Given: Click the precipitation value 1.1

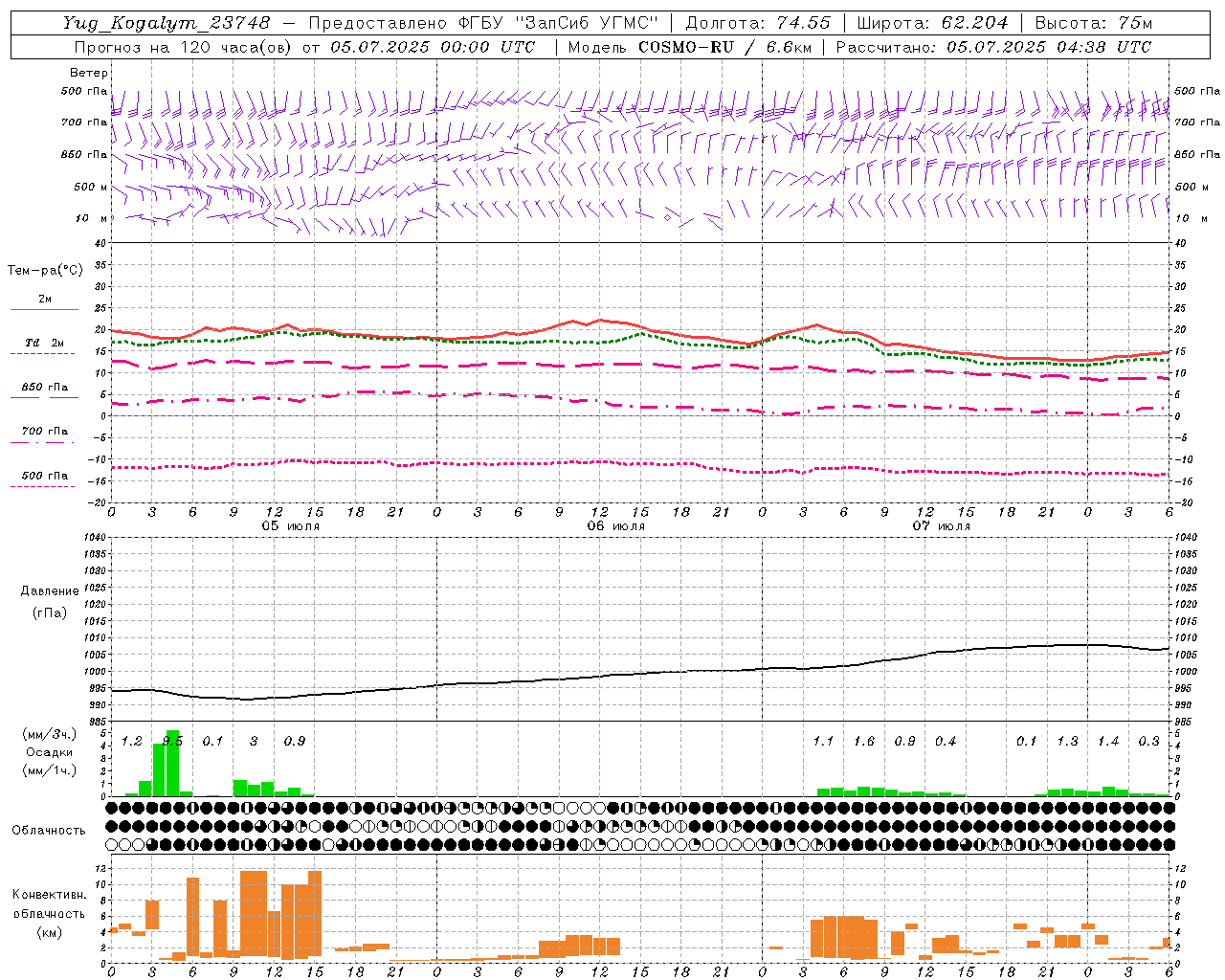Looking at the screenshot, I should 823,741.
